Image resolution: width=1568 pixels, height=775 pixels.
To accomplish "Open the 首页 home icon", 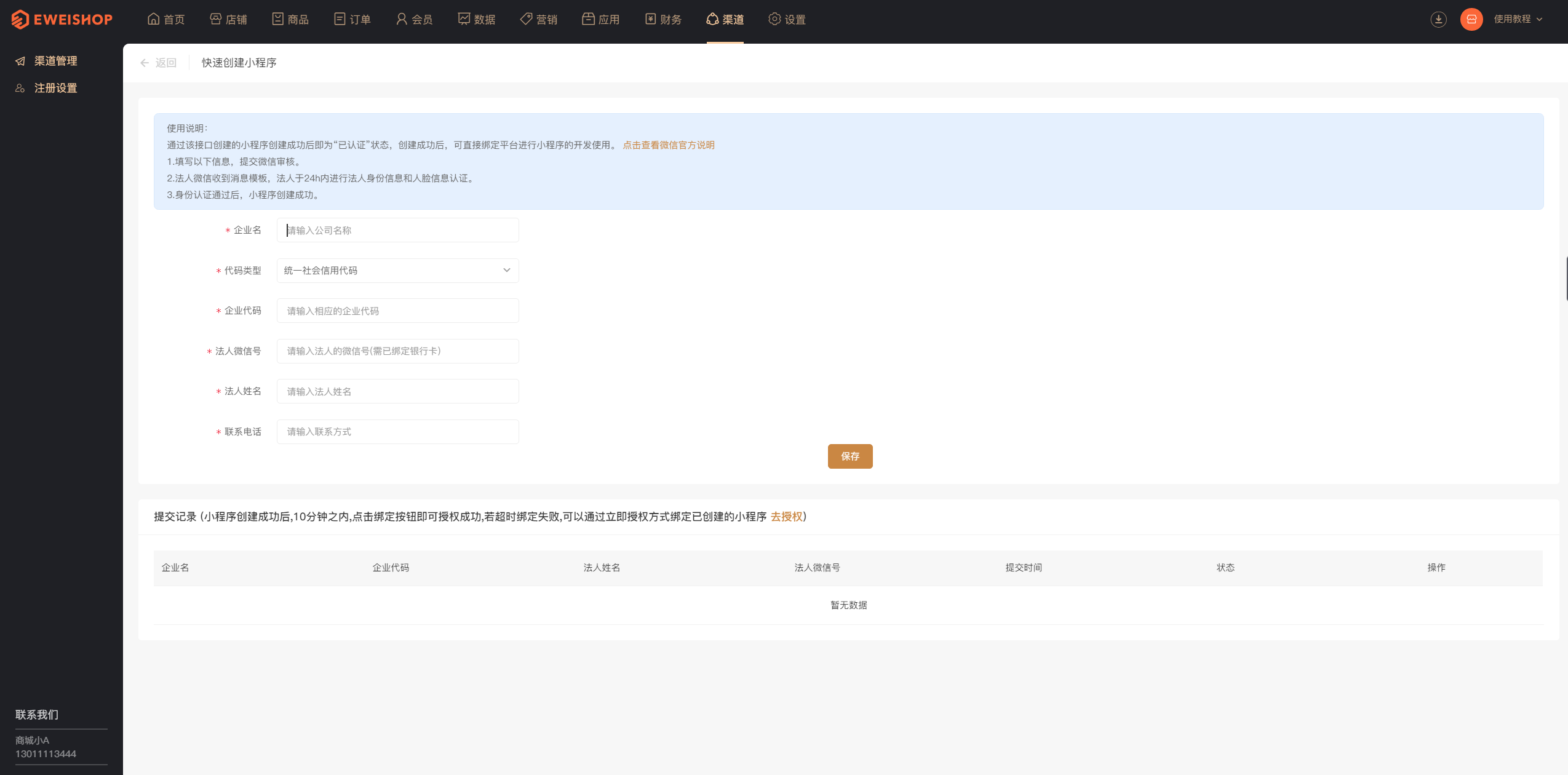I will click(x=154, y=19).
